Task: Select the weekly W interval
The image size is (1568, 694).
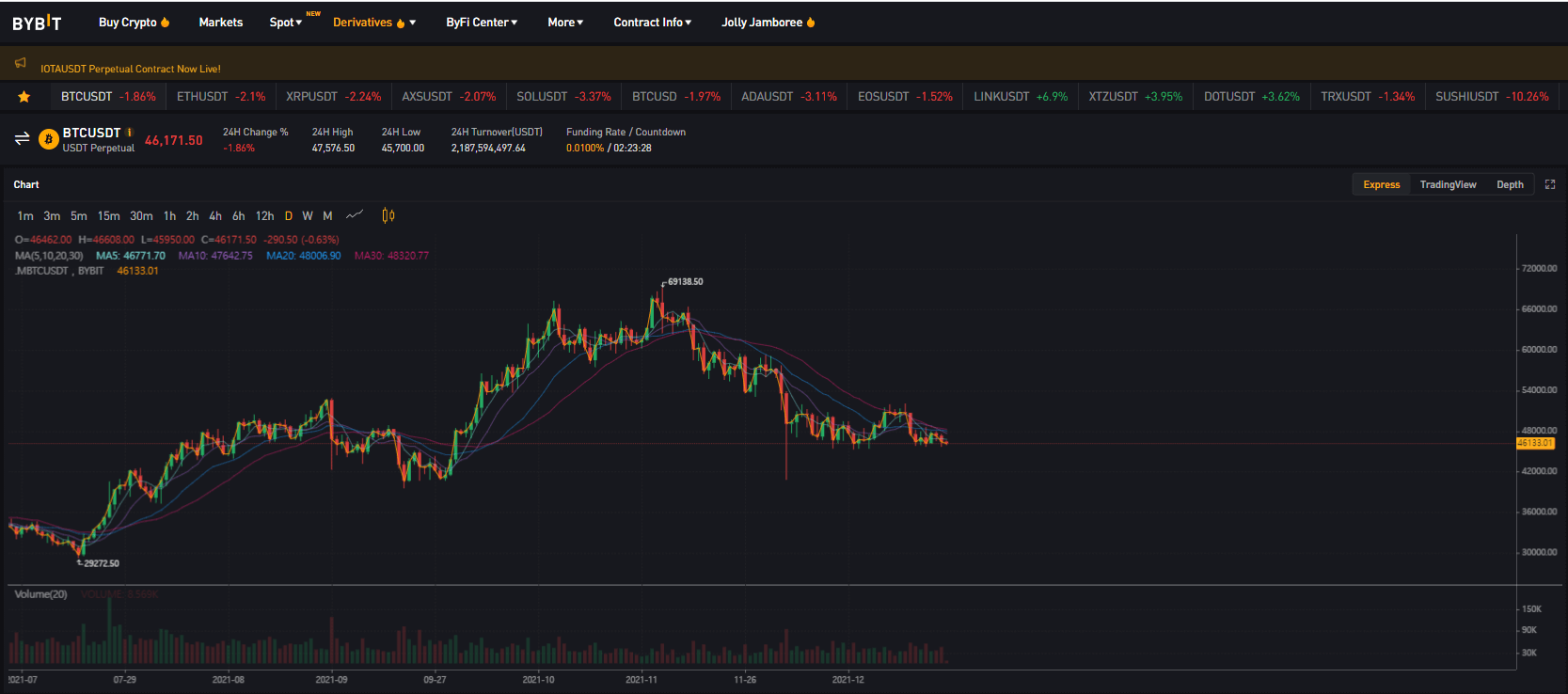Action: [308, 216]
